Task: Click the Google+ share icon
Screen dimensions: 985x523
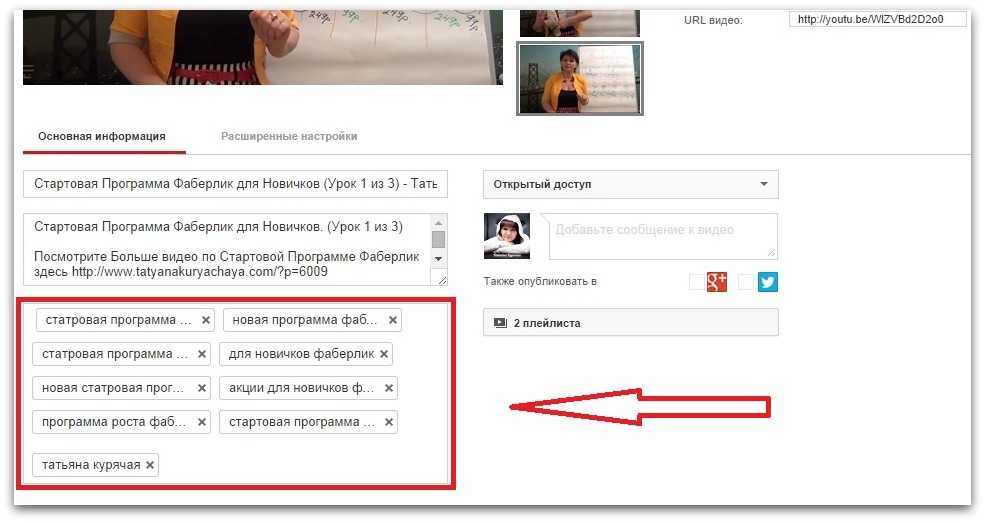Action: (717, 282)
